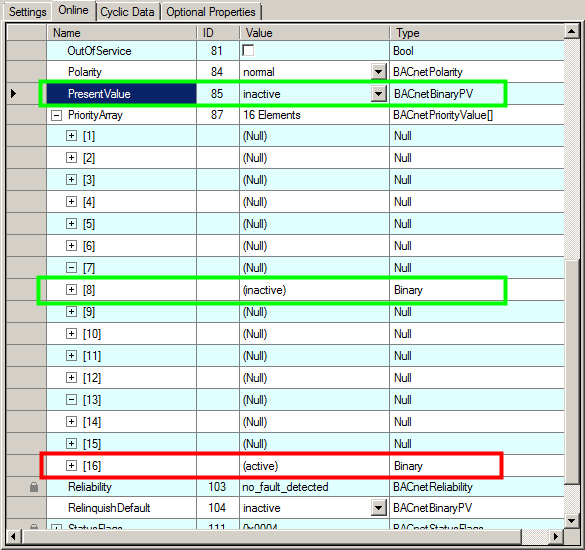Click the Name column header

(121, 33)
